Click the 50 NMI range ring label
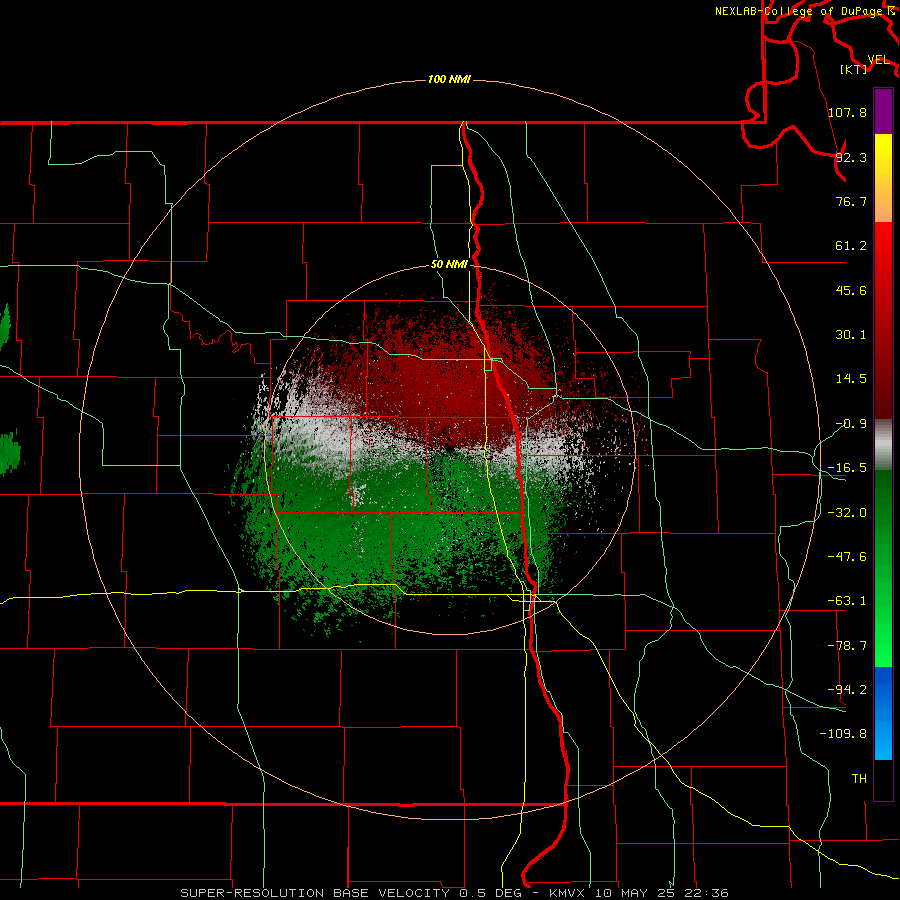This screenshot has width=900, height=900. (x=449, y=265)
